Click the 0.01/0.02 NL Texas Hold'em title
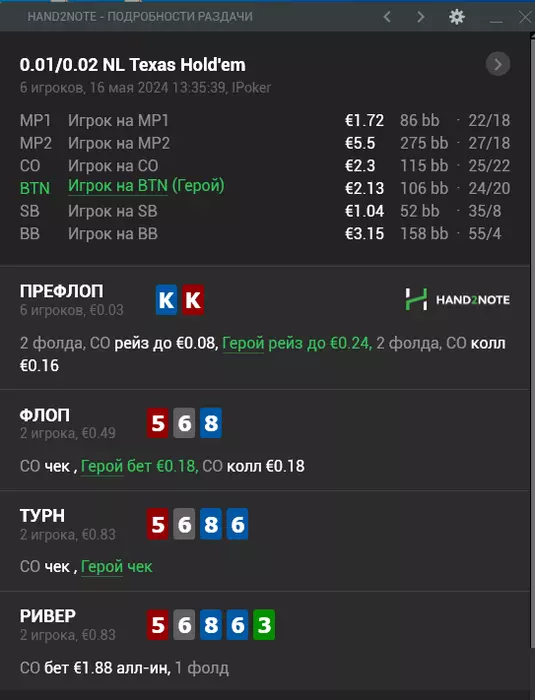Viewport: 535px width, 700px height. click(133, 65)
